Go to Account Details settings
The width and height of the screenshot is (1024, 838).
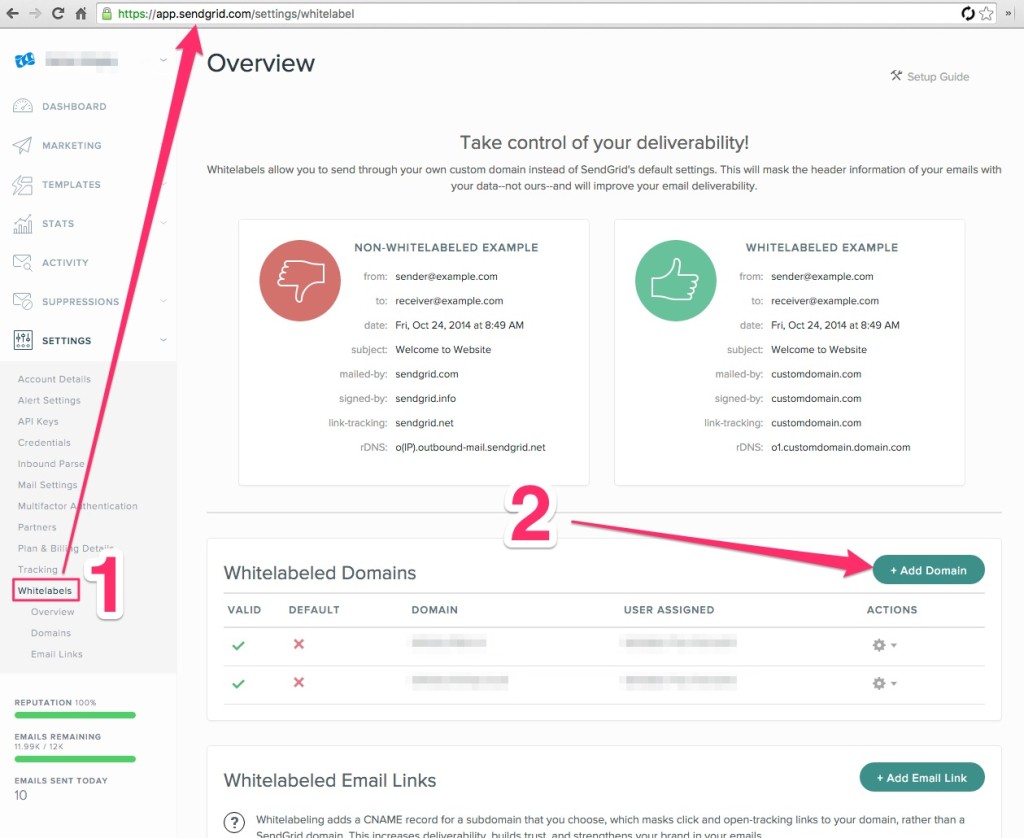(x=54, y=379)
